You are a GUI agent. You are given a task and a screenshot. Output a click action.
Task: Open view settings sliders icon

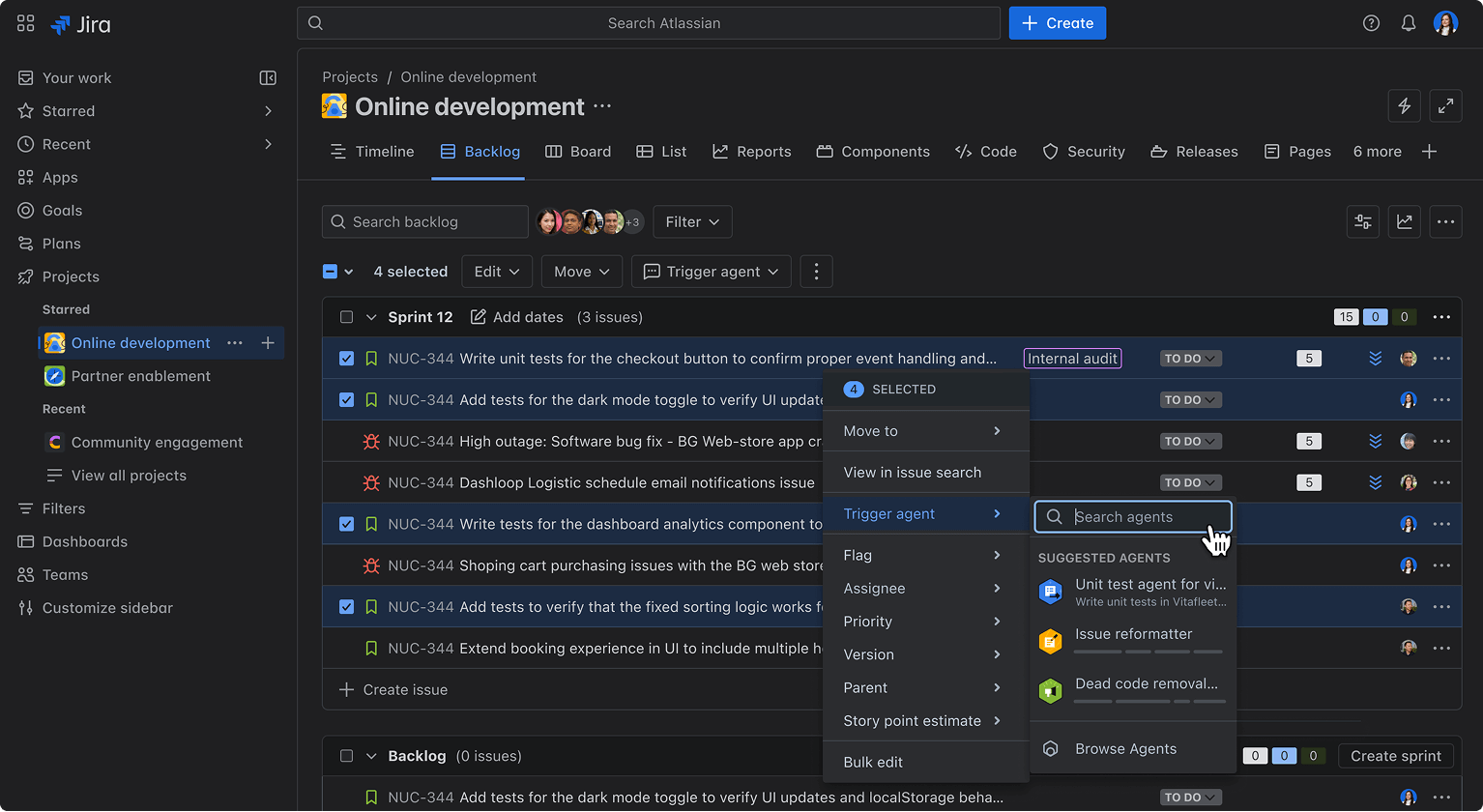coord(1363,221)
